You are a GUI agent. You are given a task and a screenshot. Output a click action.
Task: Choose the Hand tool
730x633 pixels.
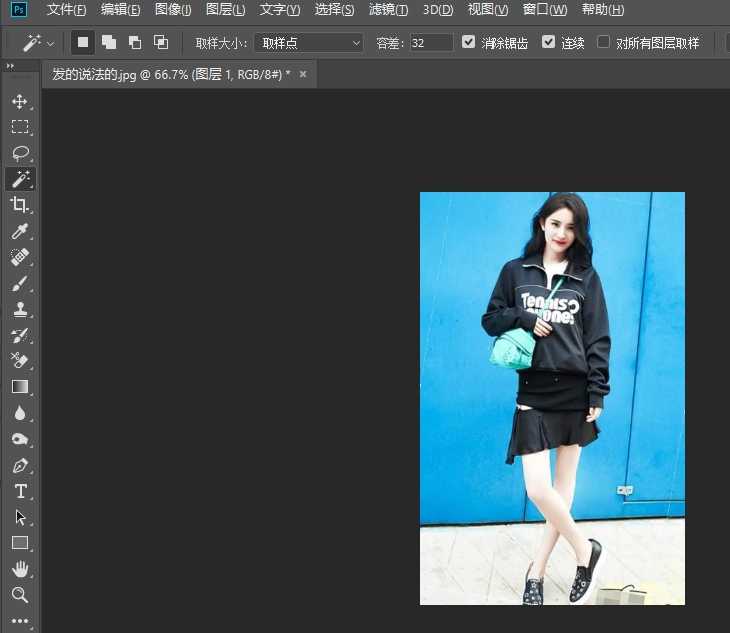(x=19, y=569)
